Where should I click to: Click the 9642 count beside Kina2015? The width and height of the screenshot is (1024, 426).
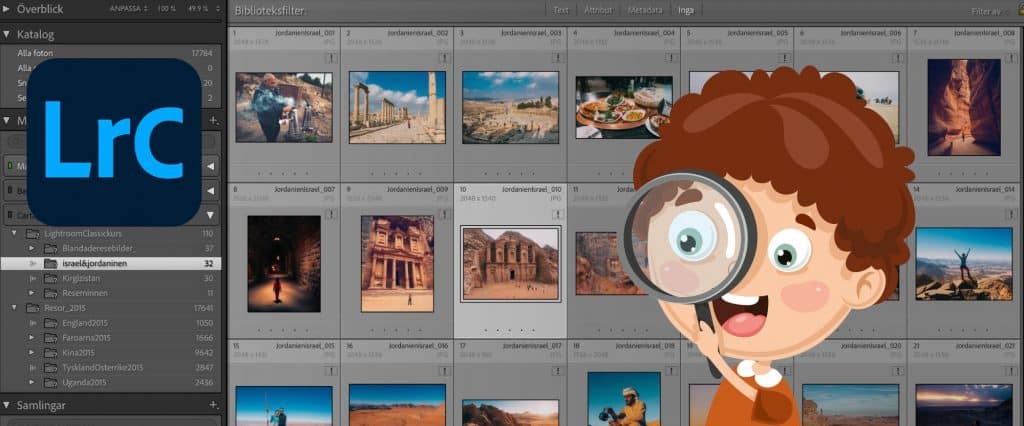(x=204, y=353)
